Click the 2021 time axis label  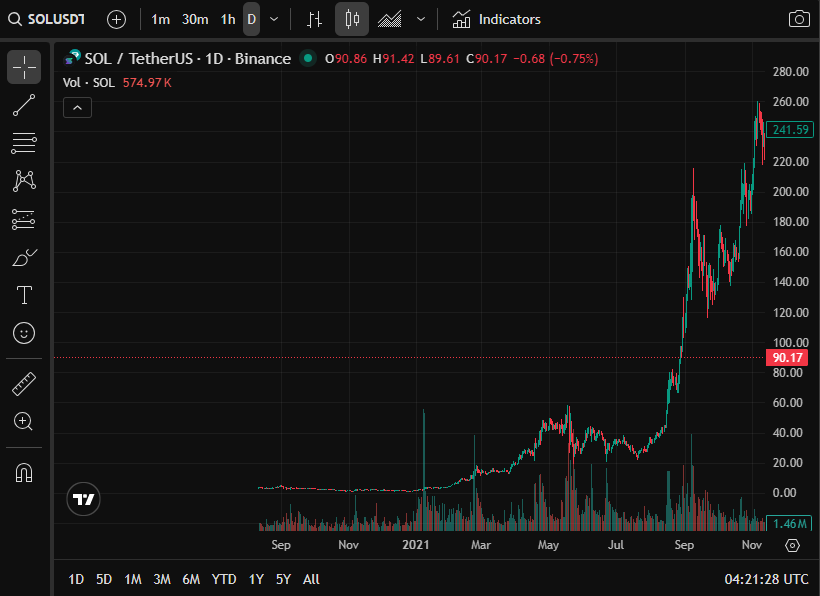[x=416, y=545]
